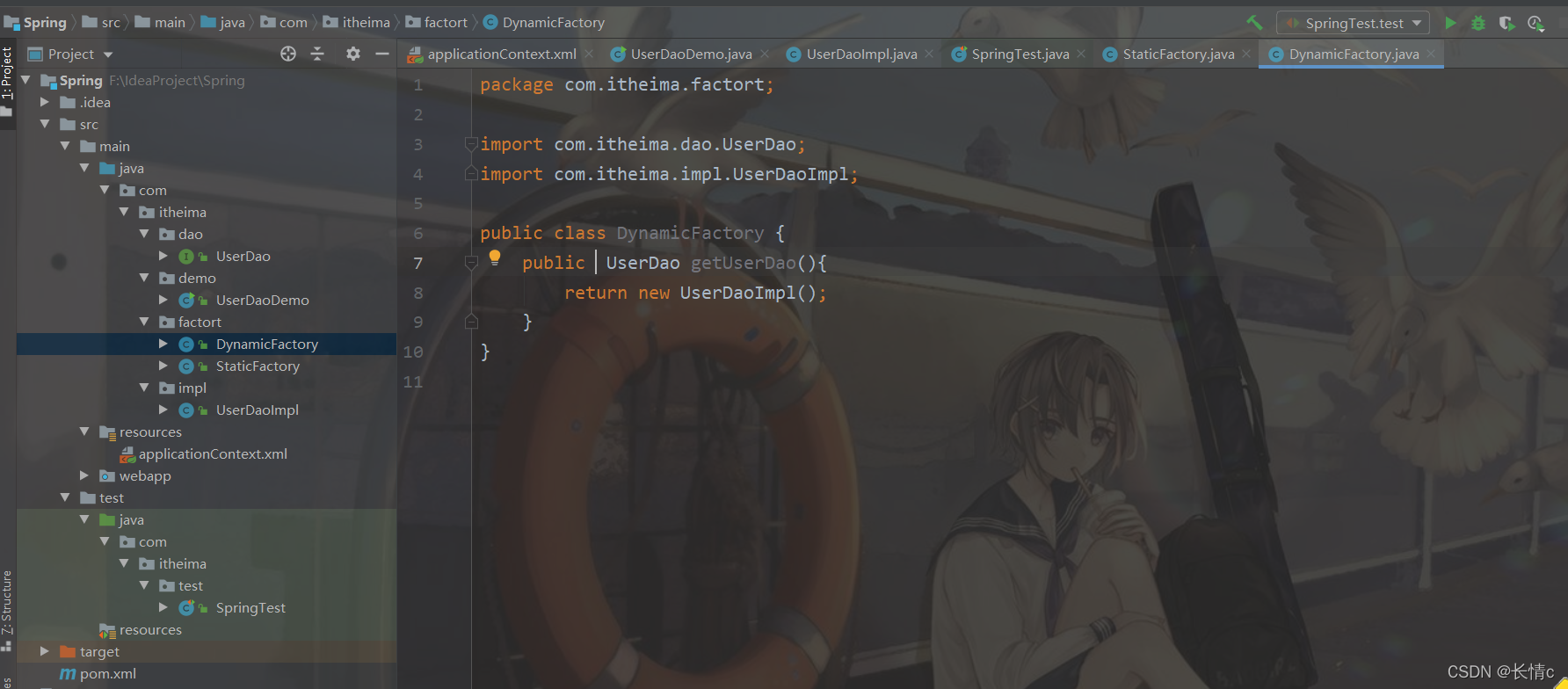Click the Spring breadcrumb in navigation bar
Image resolution: width=1568 pixels, height=689 pixels.
pyautogui.click(x=35, y=22)
